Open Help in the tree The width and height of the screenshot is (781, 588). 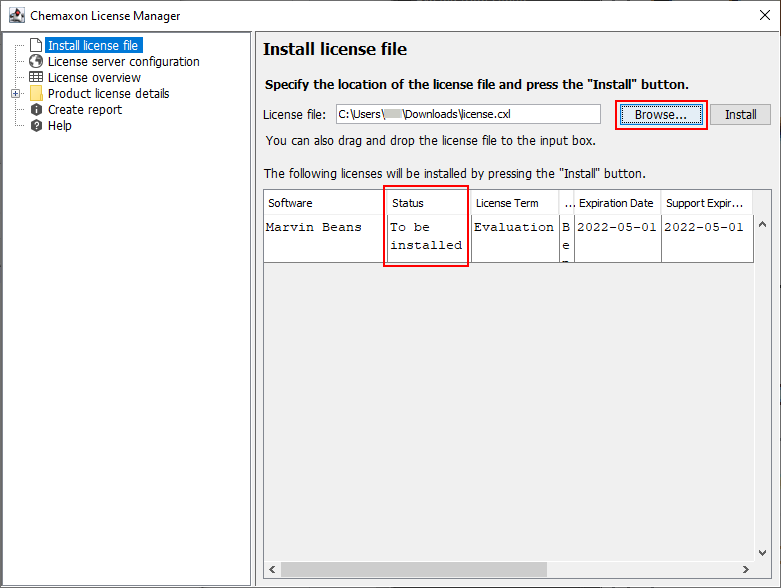(x=60, y=125)
